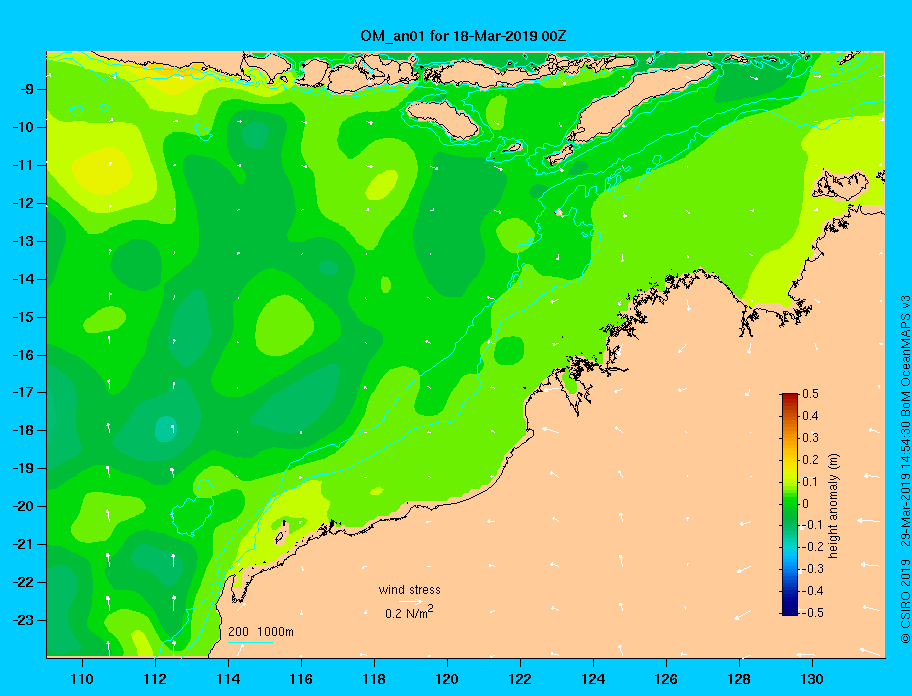Click longitude label 116 on the bottom axis

pos(301,679)
